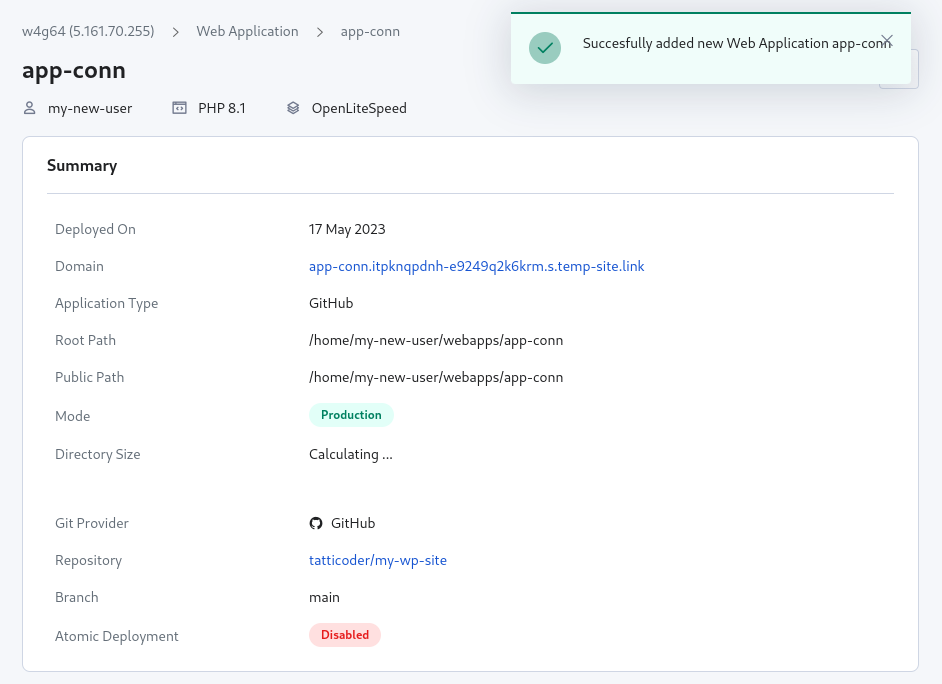Click the PHP 8.1 code window icon
The image size is (942, 684).
click(x=180, y=108)
